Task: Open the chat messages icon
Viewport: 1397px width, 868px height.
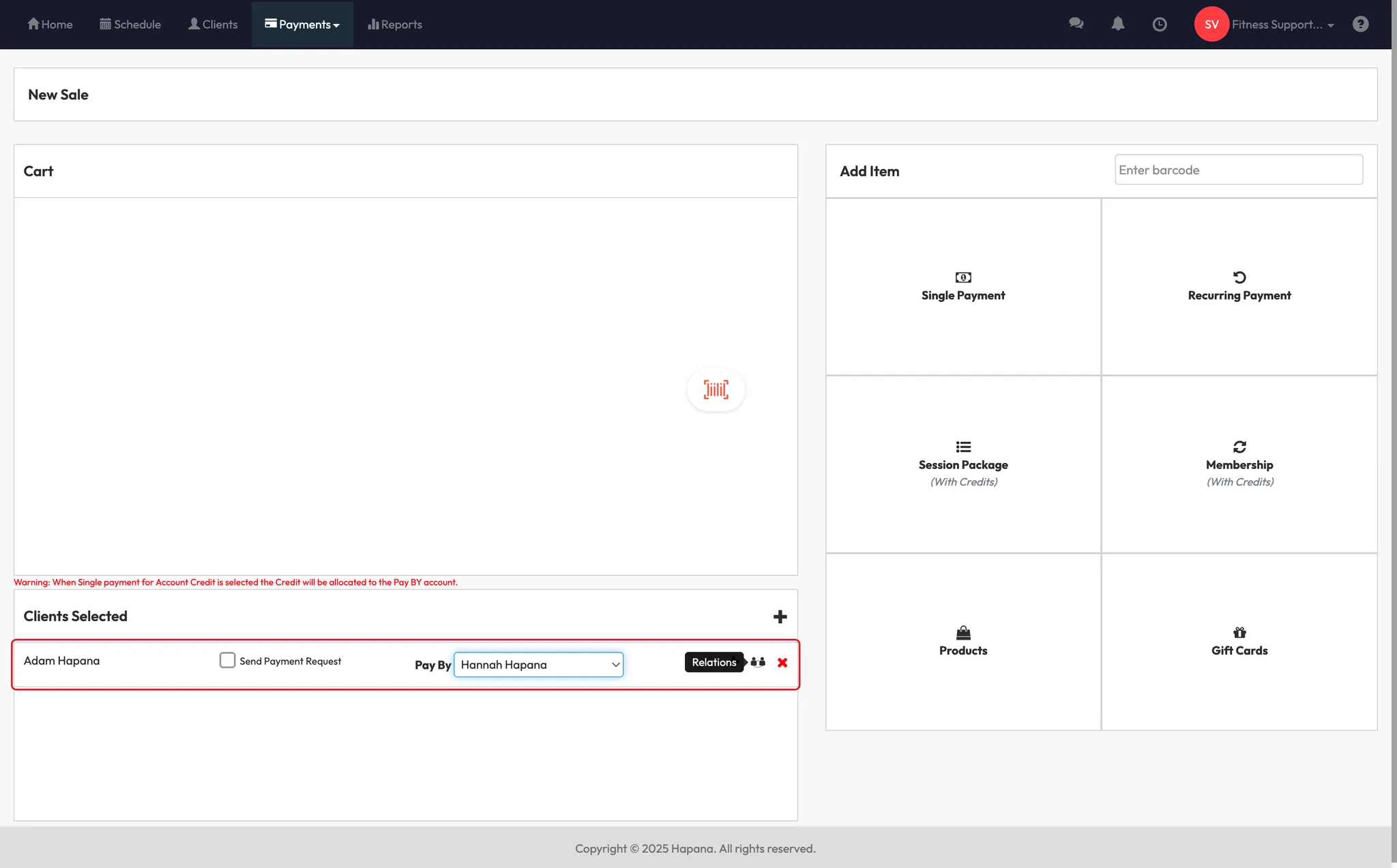Action: (x=1076, y=24)
